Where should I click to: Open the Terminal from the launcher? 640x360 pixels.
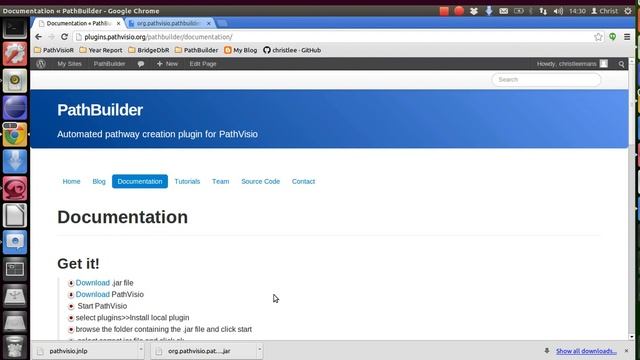coord(15,29)
